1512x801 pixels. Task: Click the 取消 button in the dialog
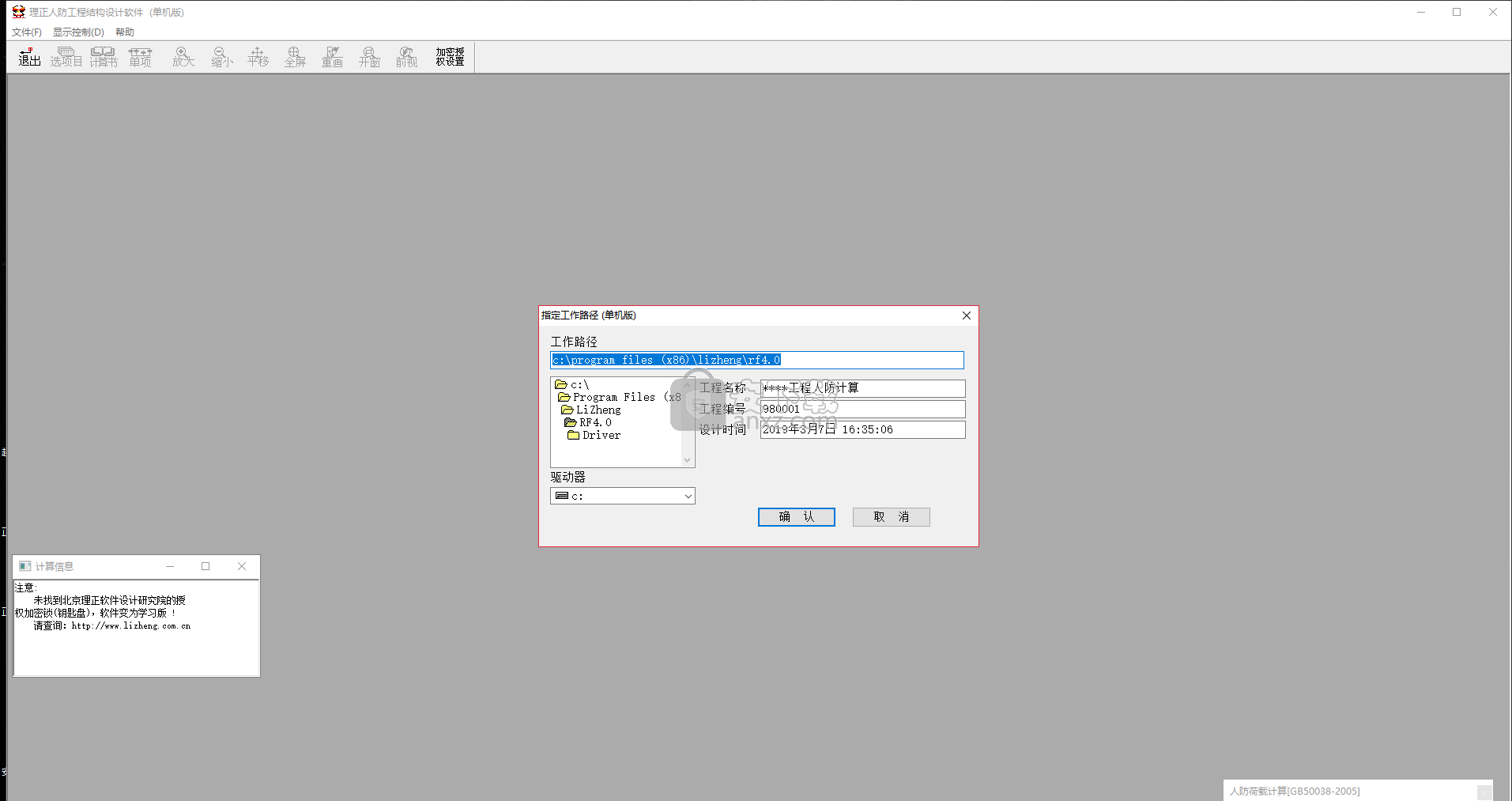coord(891,517)
